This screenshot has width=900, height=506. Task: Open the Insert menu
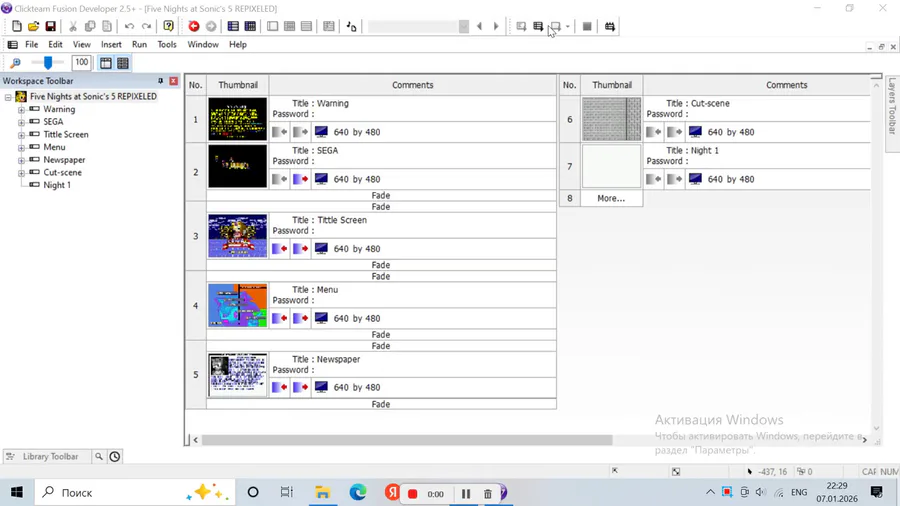click(111, 44)
